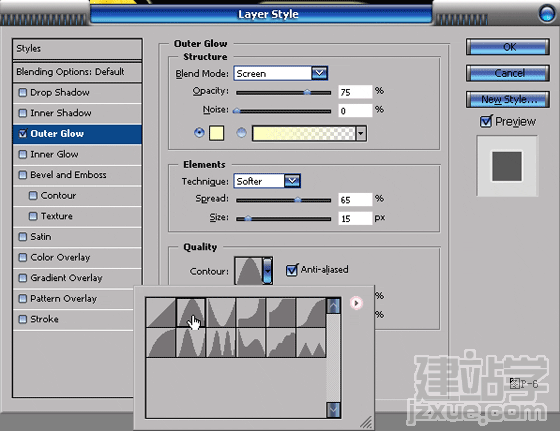Select the gradient glow radio button

click(x=241, y=133)
